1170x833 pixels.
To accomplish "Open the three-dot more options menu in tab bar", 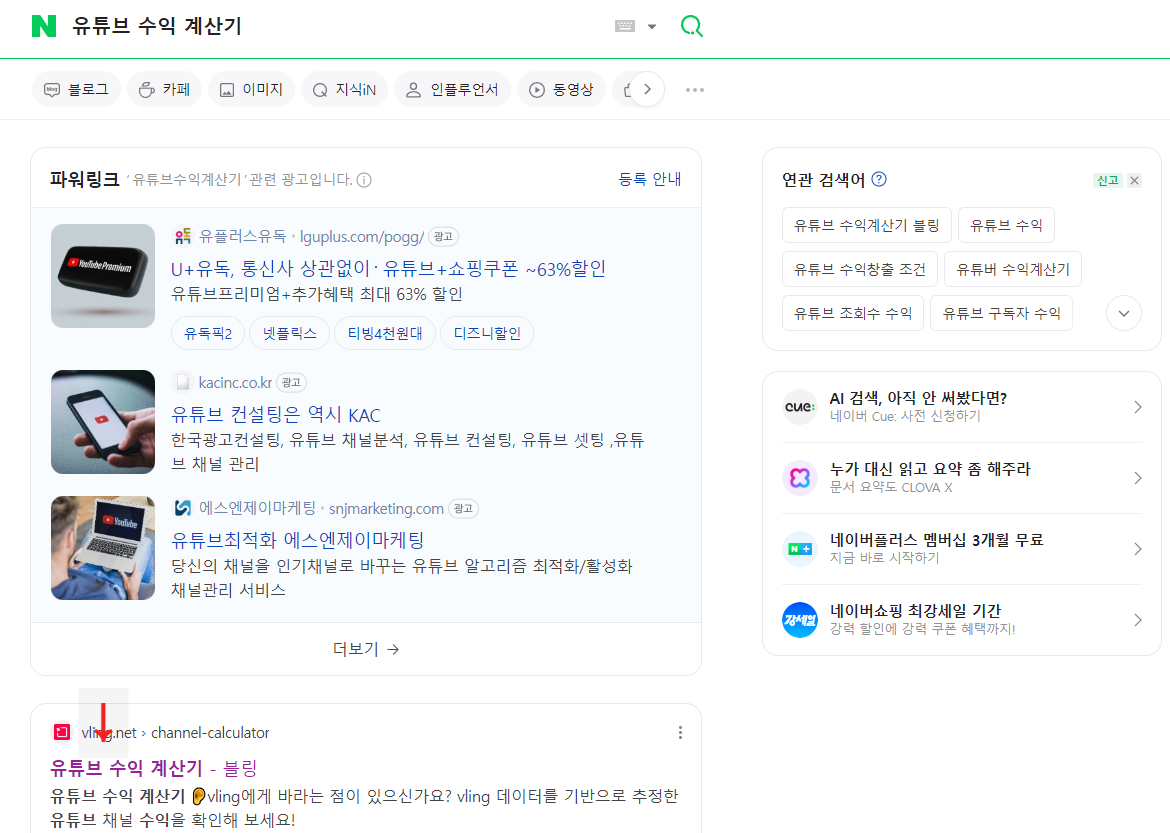I will point(695,90).
